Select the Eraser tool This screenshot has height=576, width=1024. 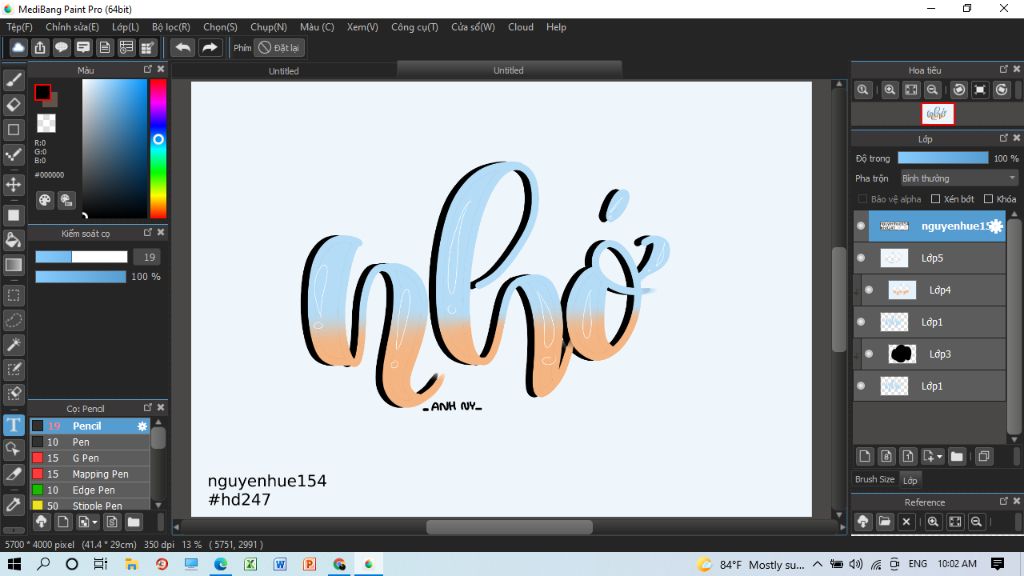pos(14,104)
